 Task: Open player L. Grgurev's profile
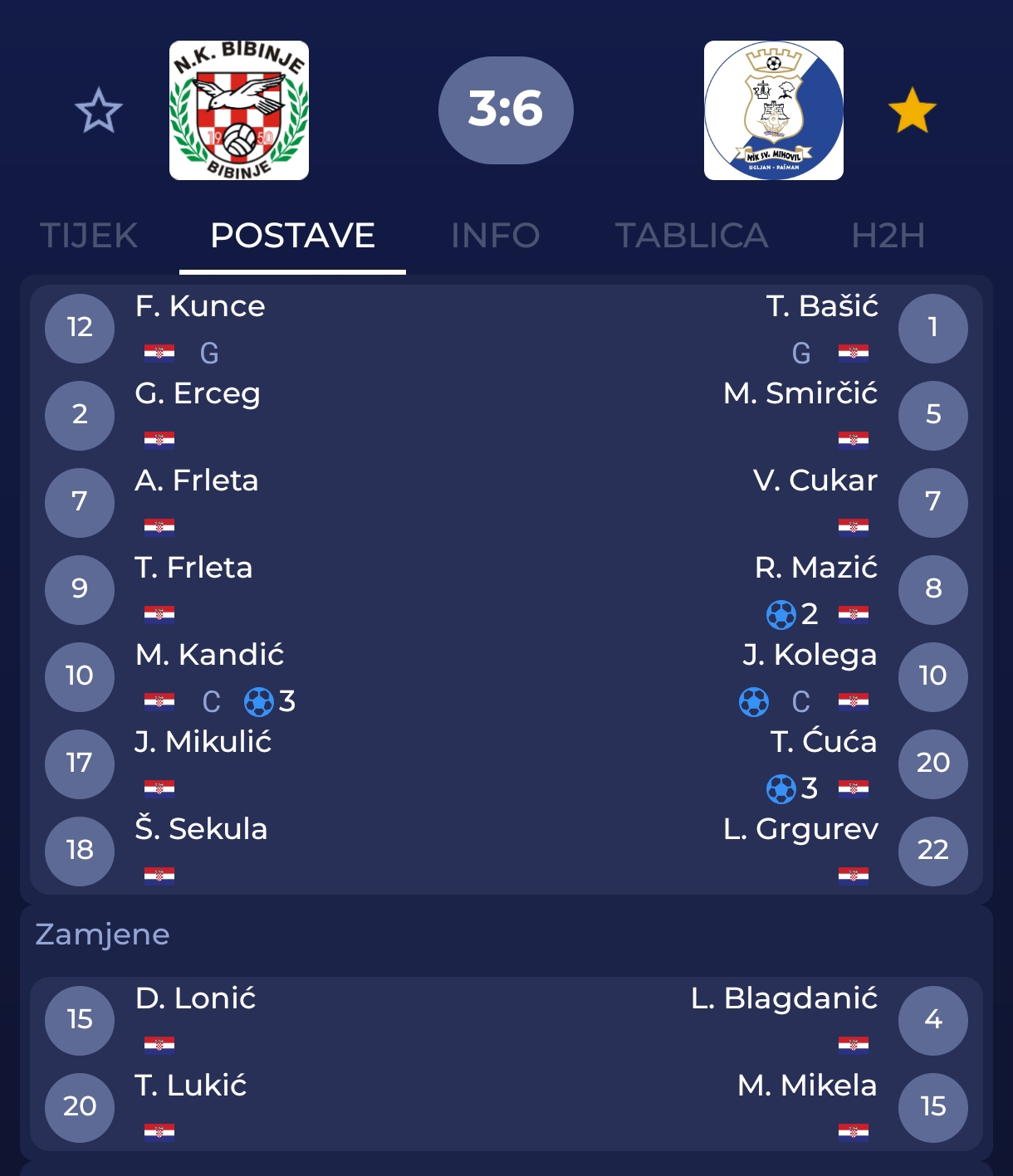800,829
